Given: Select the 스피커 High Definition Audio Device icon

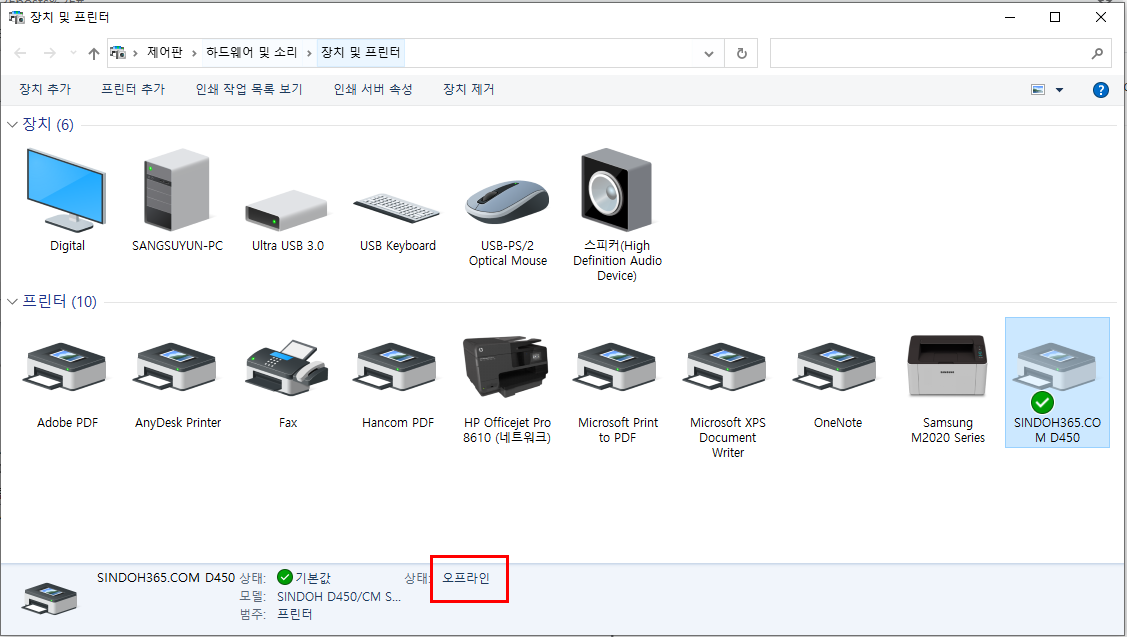Looking at the screenshot, I should [x=617, y=190].
